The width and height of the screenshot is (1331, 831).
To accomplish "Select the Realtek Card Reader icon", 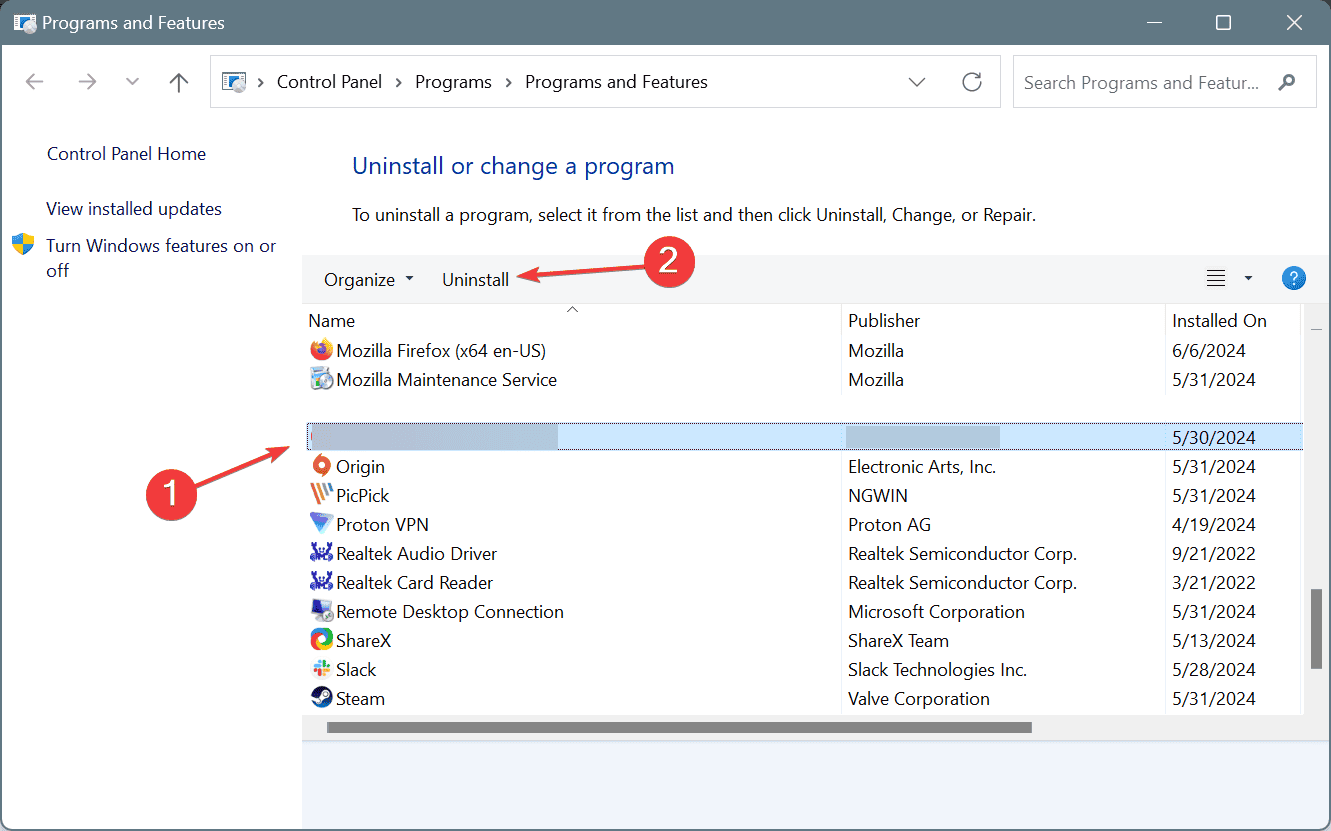I will tap(321, 583).
